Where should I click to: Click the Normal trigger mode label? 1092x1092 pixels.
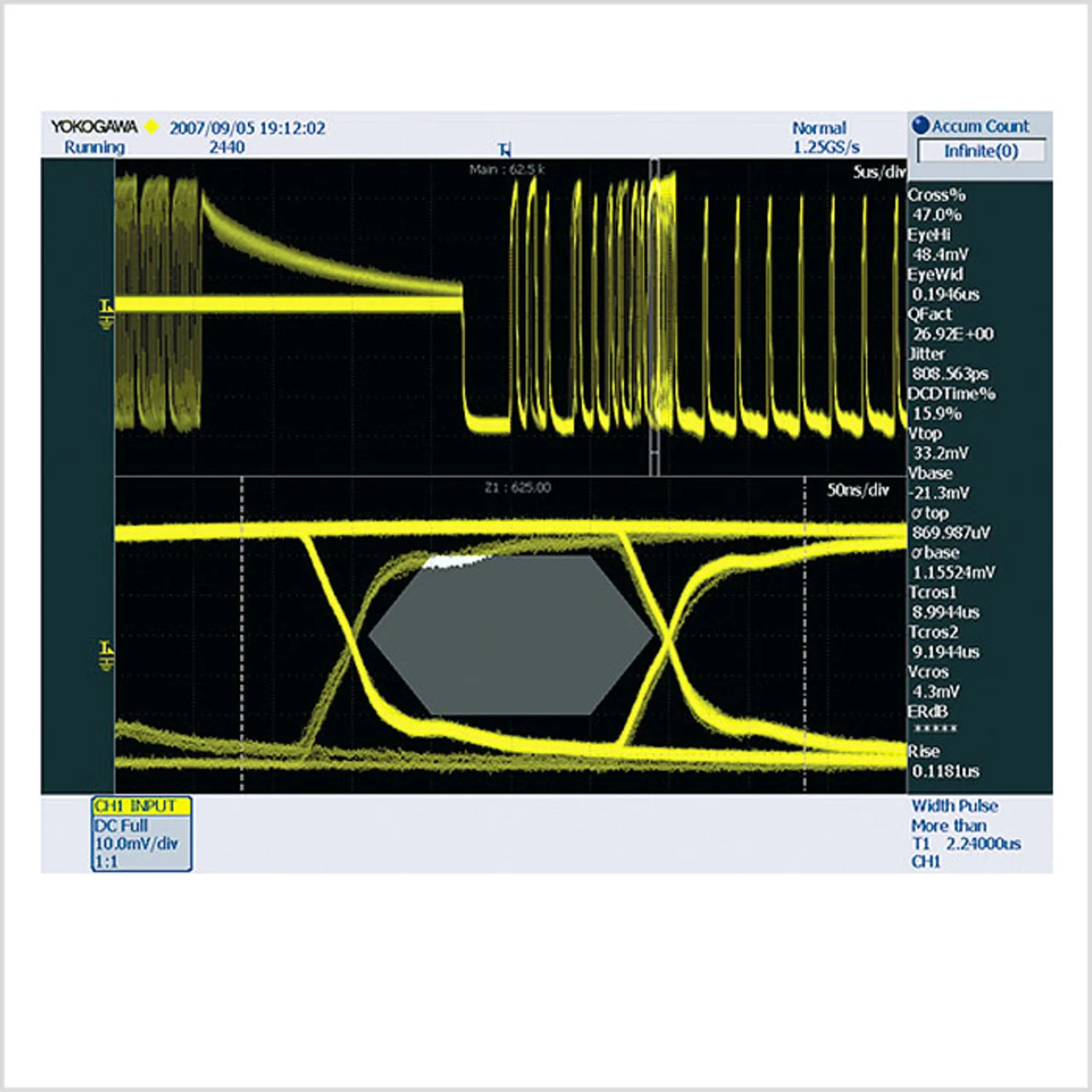pyautogui.click(x=819, y=128)
